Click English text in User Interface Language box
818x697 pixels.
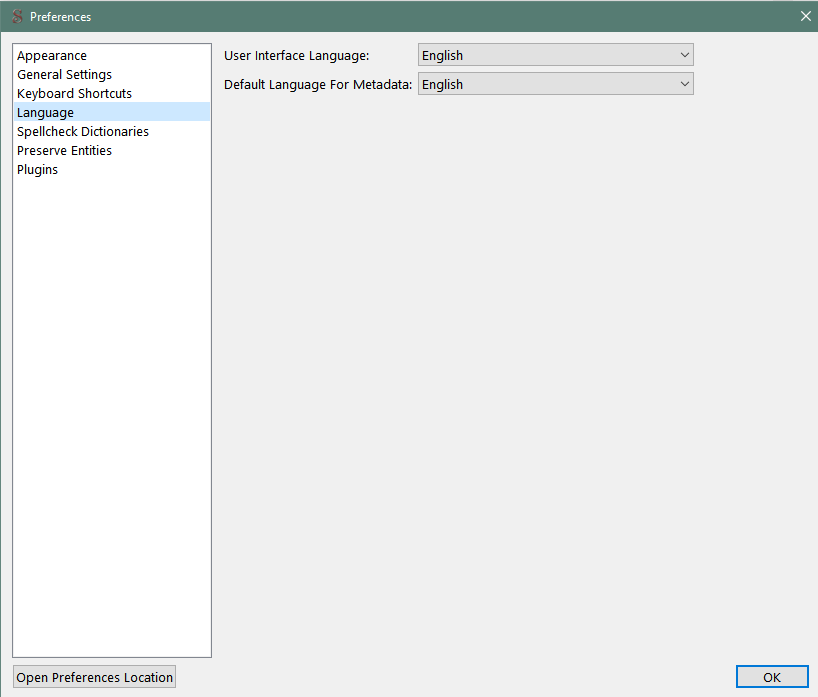(x=442, y=56)
